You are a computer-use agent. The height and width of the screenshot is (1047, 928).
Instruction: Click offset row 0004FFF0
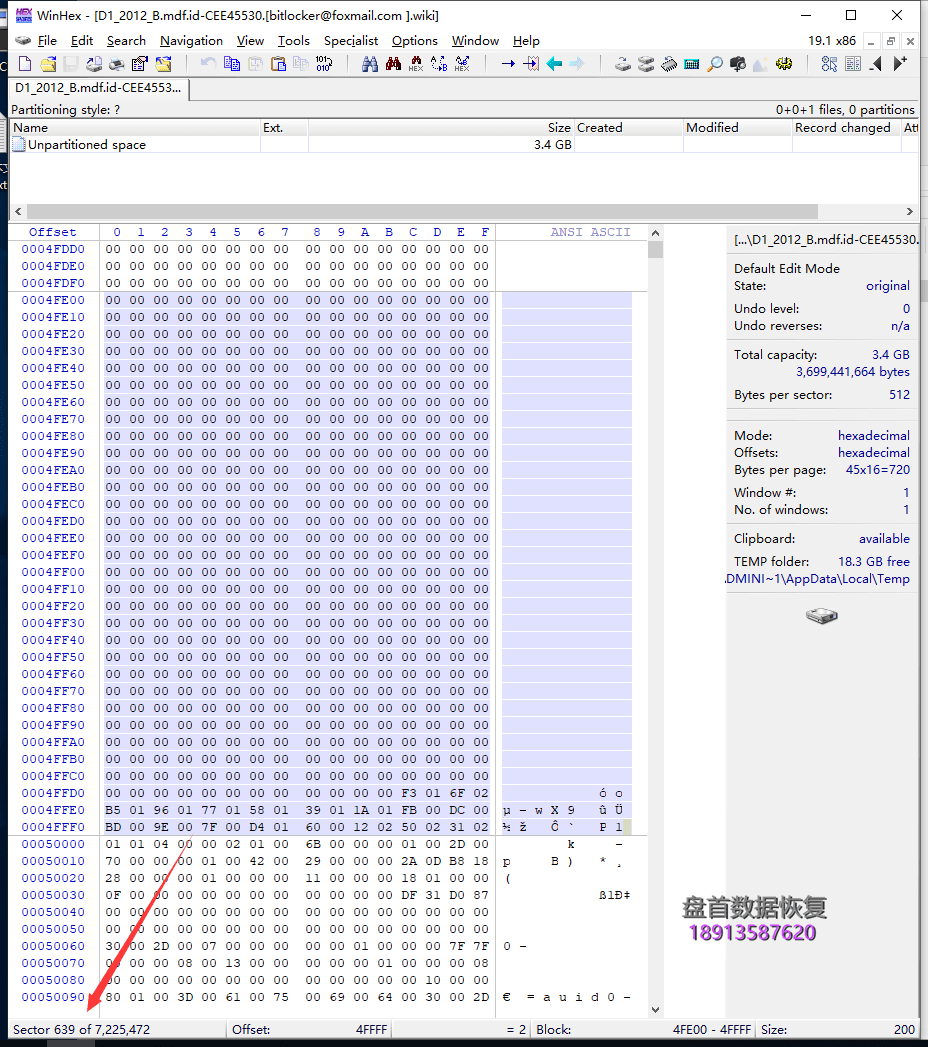pyautogui.click(x=53, y=827)
